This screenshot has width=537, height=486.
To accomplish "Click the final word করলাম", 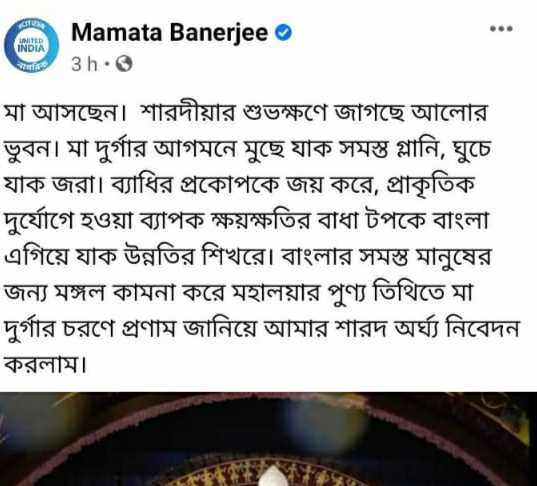I will (x=44, y=365).
